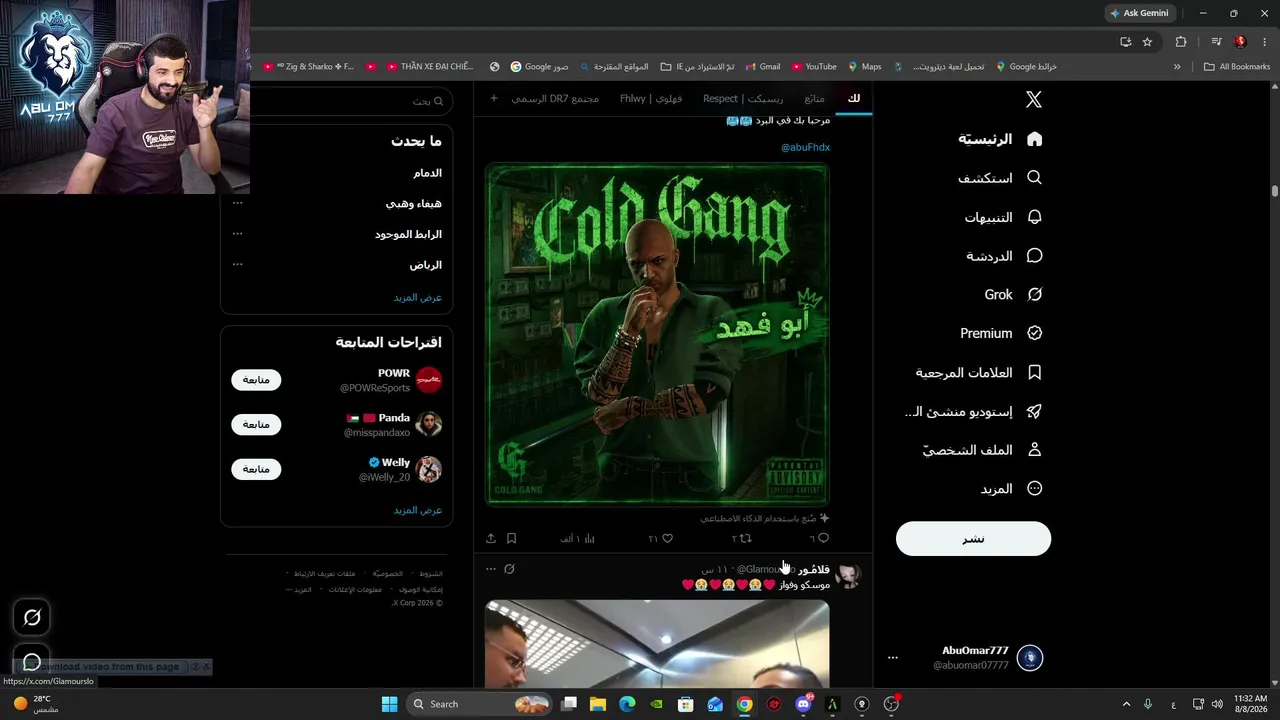Go to الرئيسيّة home in the sidebar

pos(1000,139)
